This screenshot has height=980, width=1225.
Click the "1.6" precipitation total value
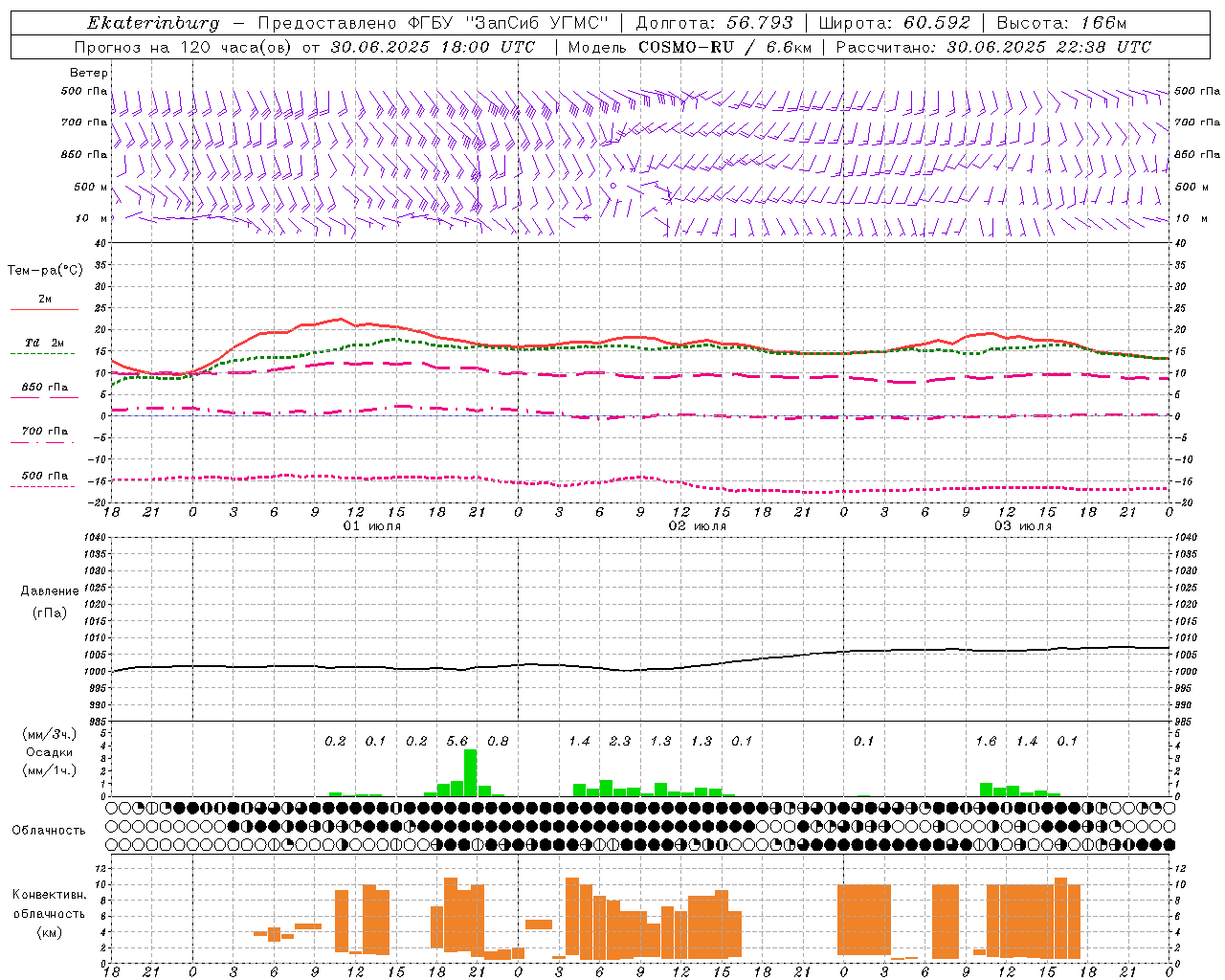tap(986, 741)
